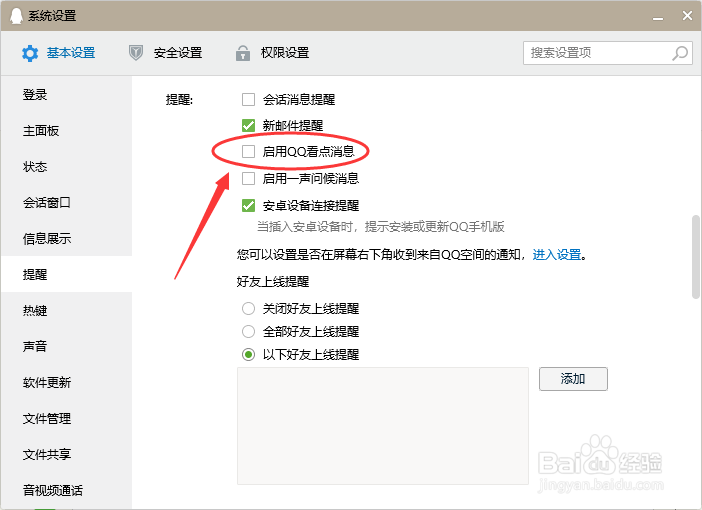Click the shield icon for 安全设置
Screen dimensions: 702x510
tap(136, 53)
